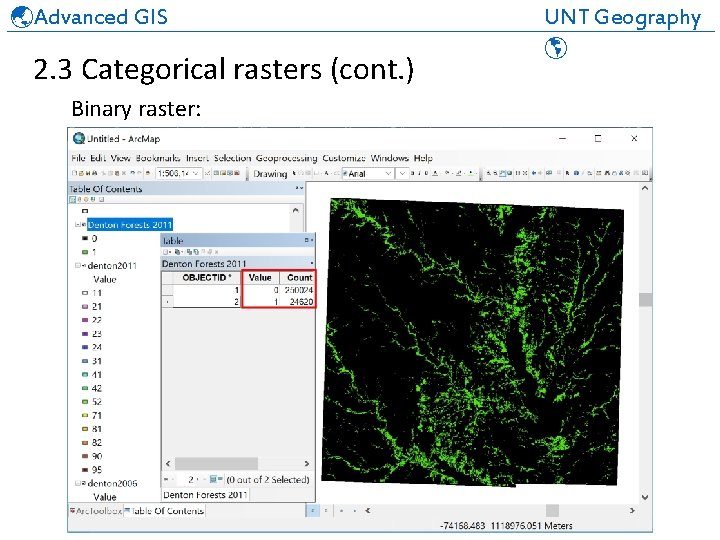Screen dimensions: 720x540
Task: Collapse the denton2006 layer tree
Action: click(77, 483)
